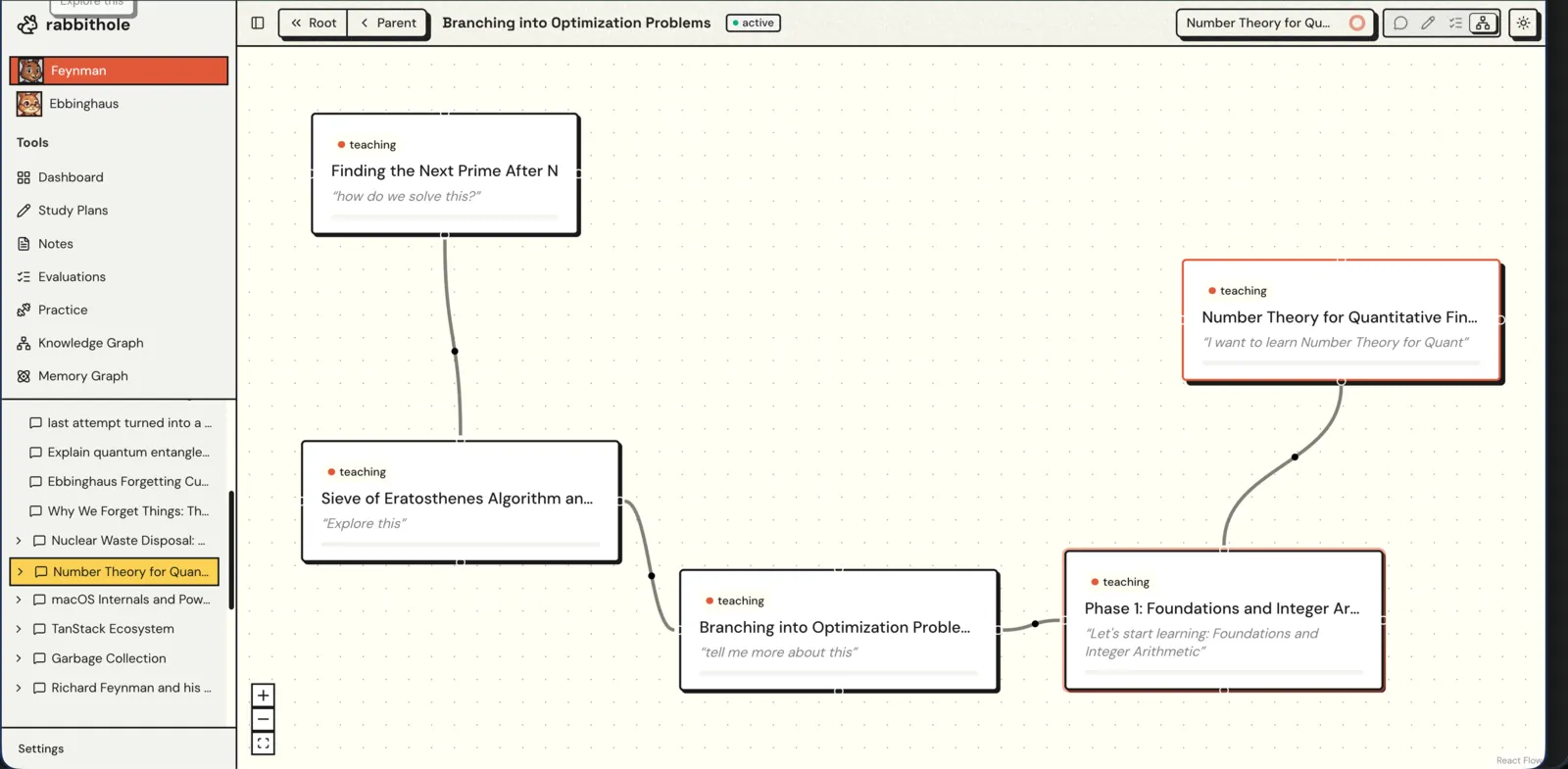Expand Nuclear Waste Disposal tree chevron
Viewport: 1568px width, 769px height.
pyautogui.click(x=19, y=541)
